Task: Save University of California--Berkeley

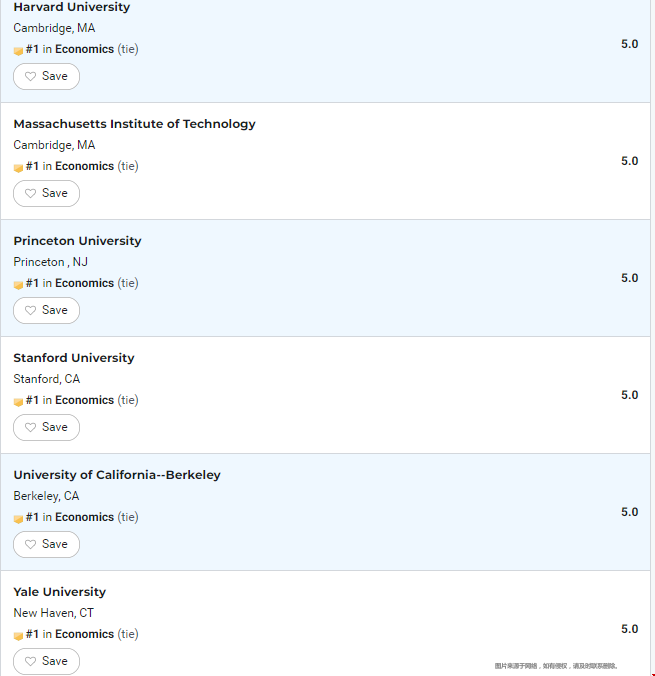Action: coord(46,545)
